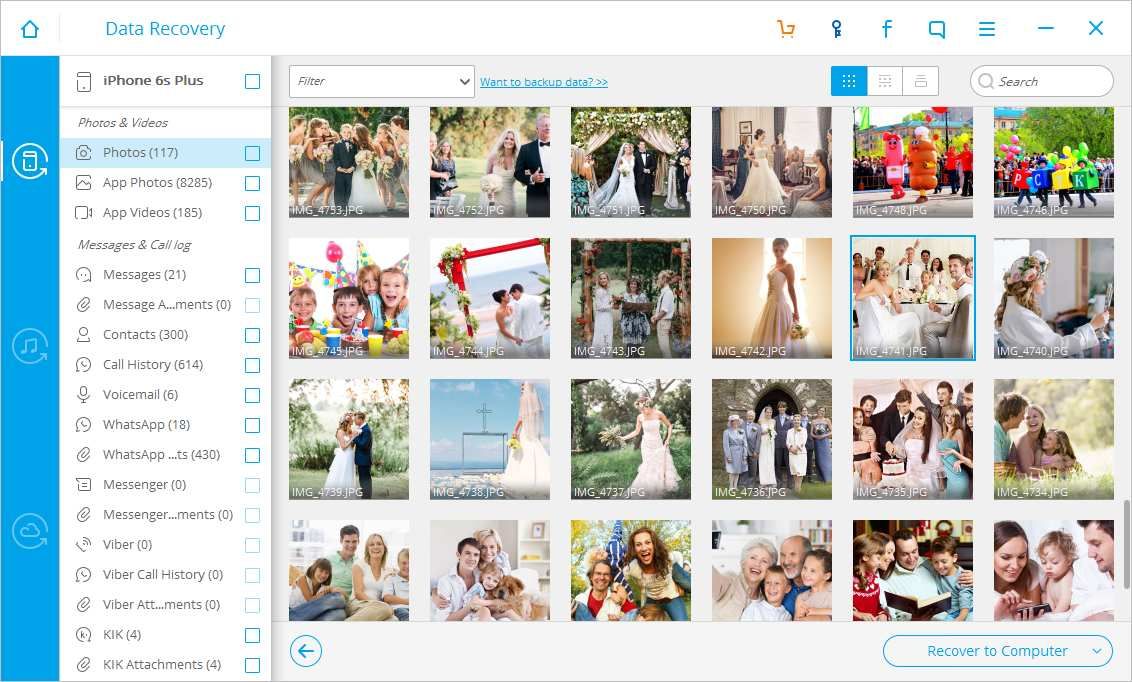
Task: Select Recover from iCloud sidebar icon
Action: point(30,531)
